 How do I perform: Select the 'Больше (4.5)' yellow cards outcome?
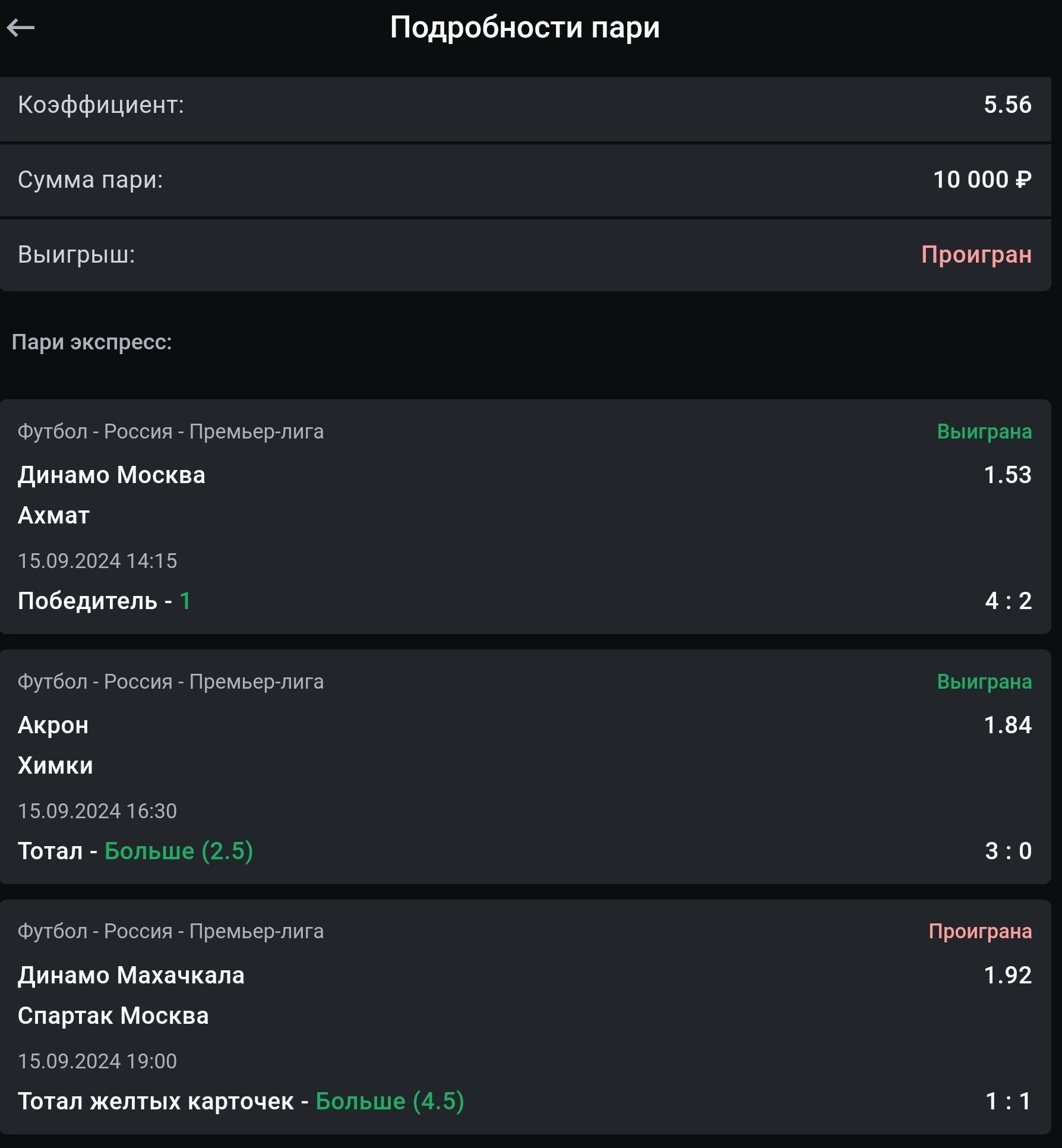click(390, 1101)
